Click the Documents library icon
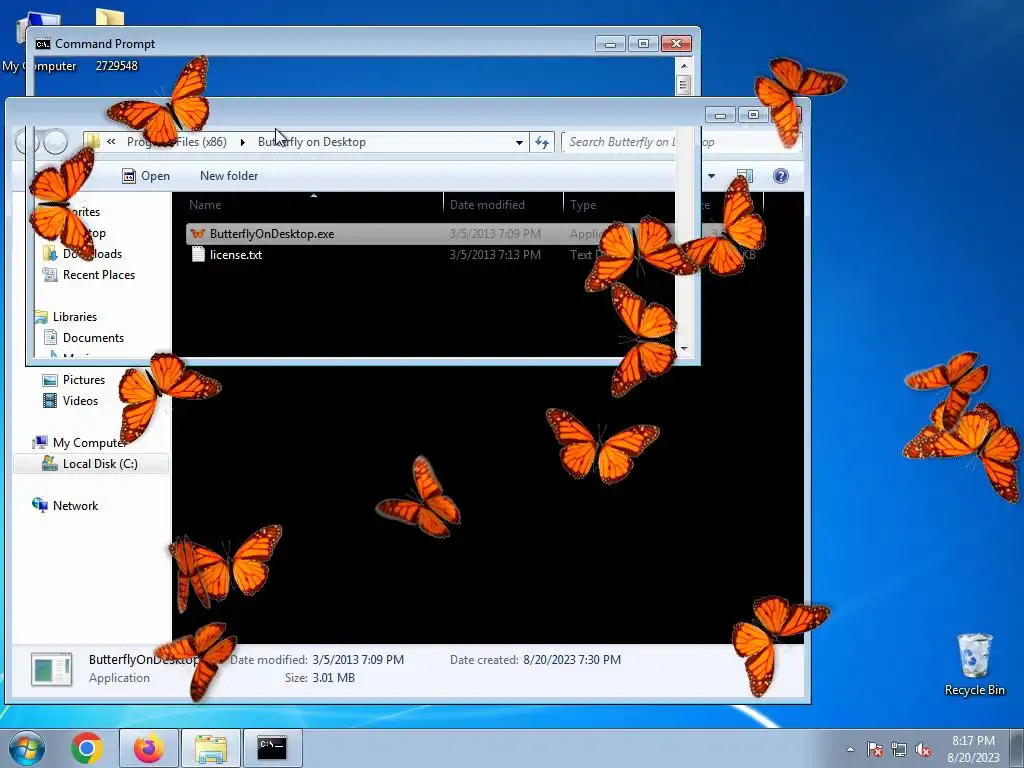This screenshot has width=1024, height=768. pos(50,337)
